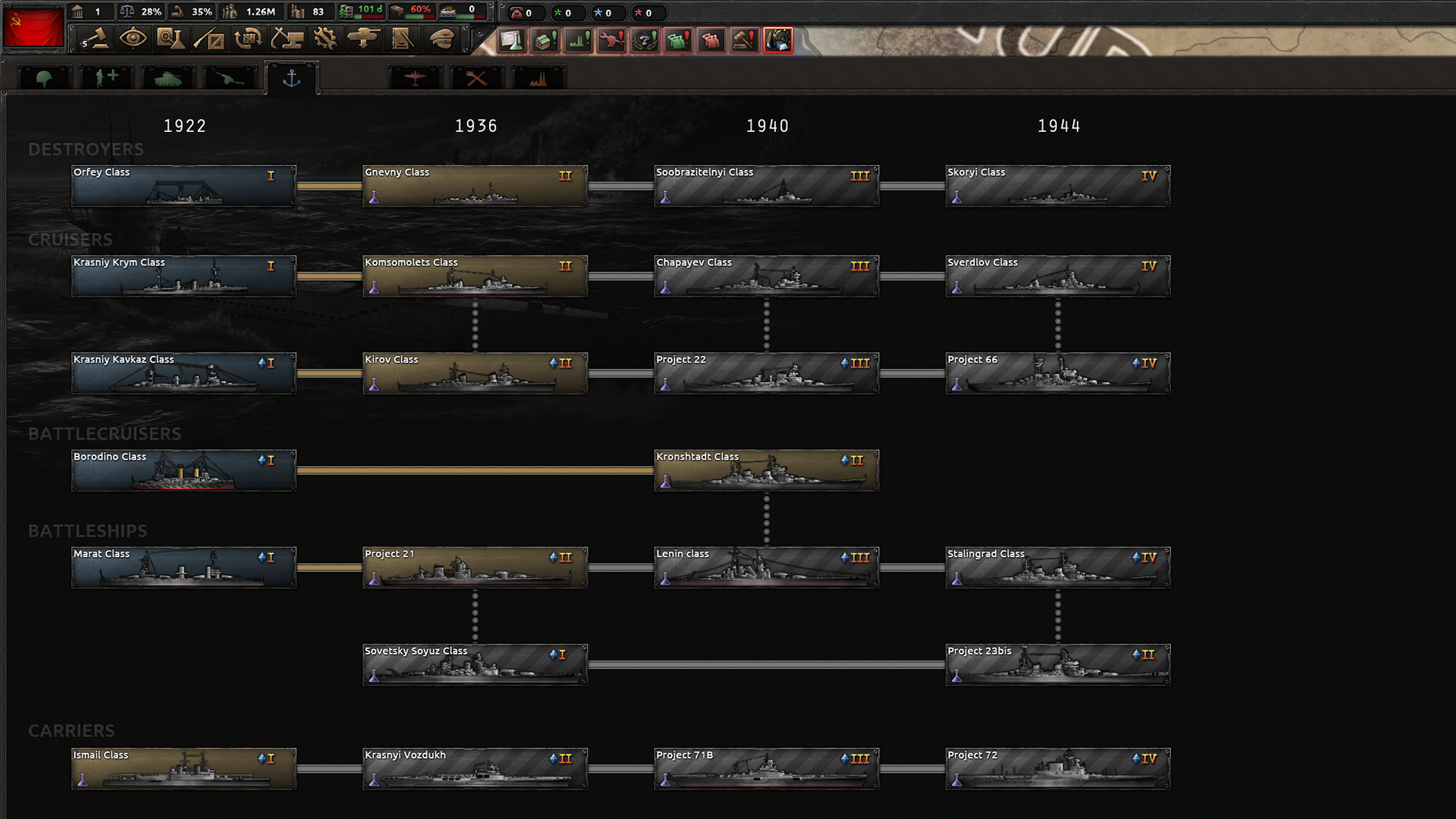Image resolution: width=1456 pixels, height=819 pixels.
Task: Click the 60% stability gauge
Action: pyautogui.click(x=412, y=11)
